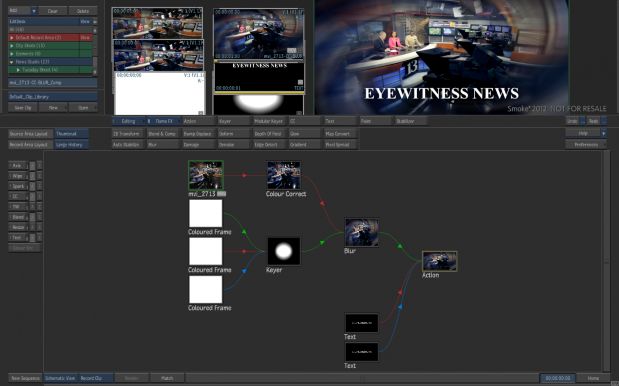Open the second newsroom clip thumbnail
This screenshot has width=619, height=386.
tap(159, 55)
